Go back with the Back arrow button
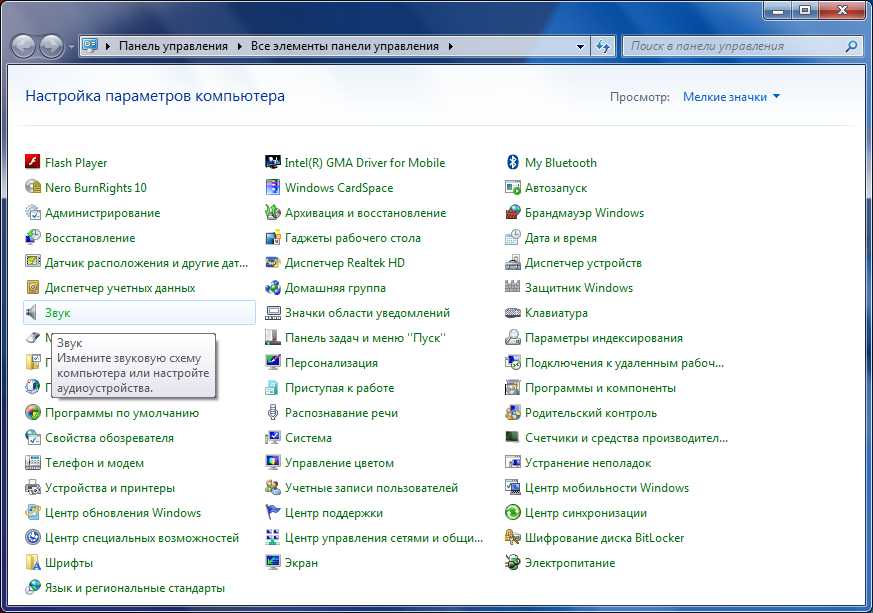This screenshot has width=873, height=613. point(24,46)
